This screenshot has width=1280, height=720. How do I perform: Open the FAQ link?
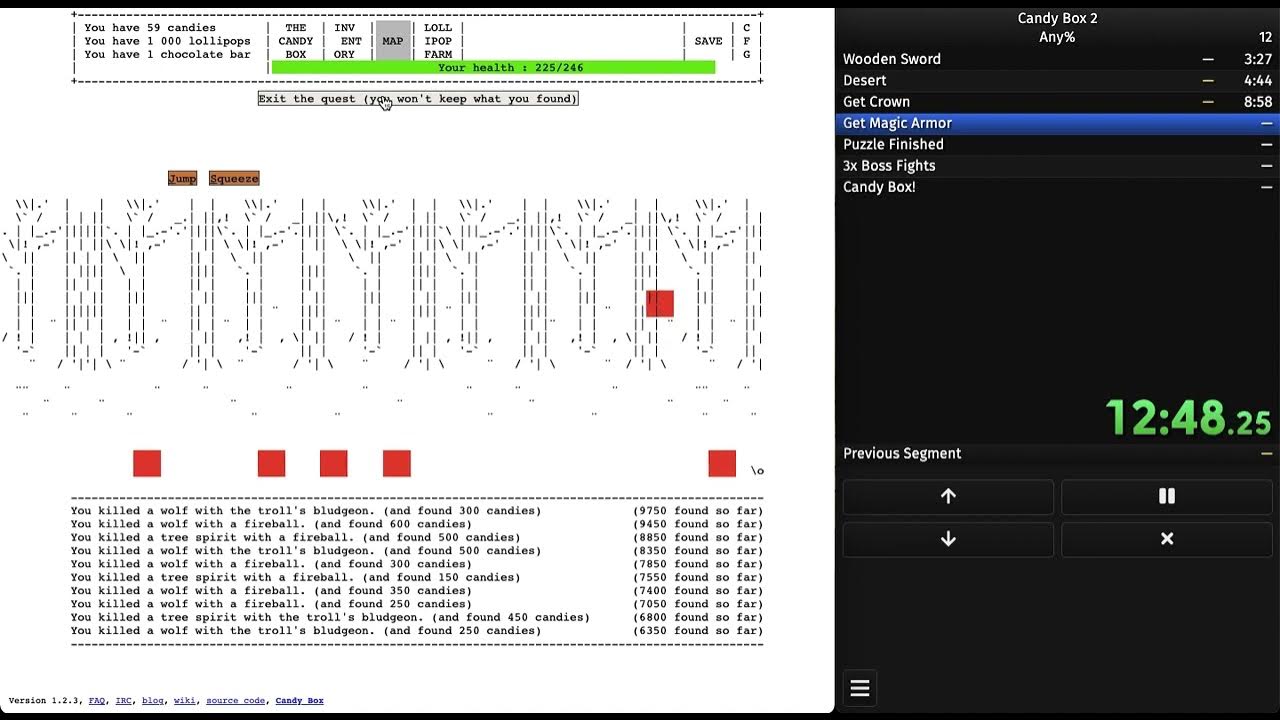[x=96, y=701]
